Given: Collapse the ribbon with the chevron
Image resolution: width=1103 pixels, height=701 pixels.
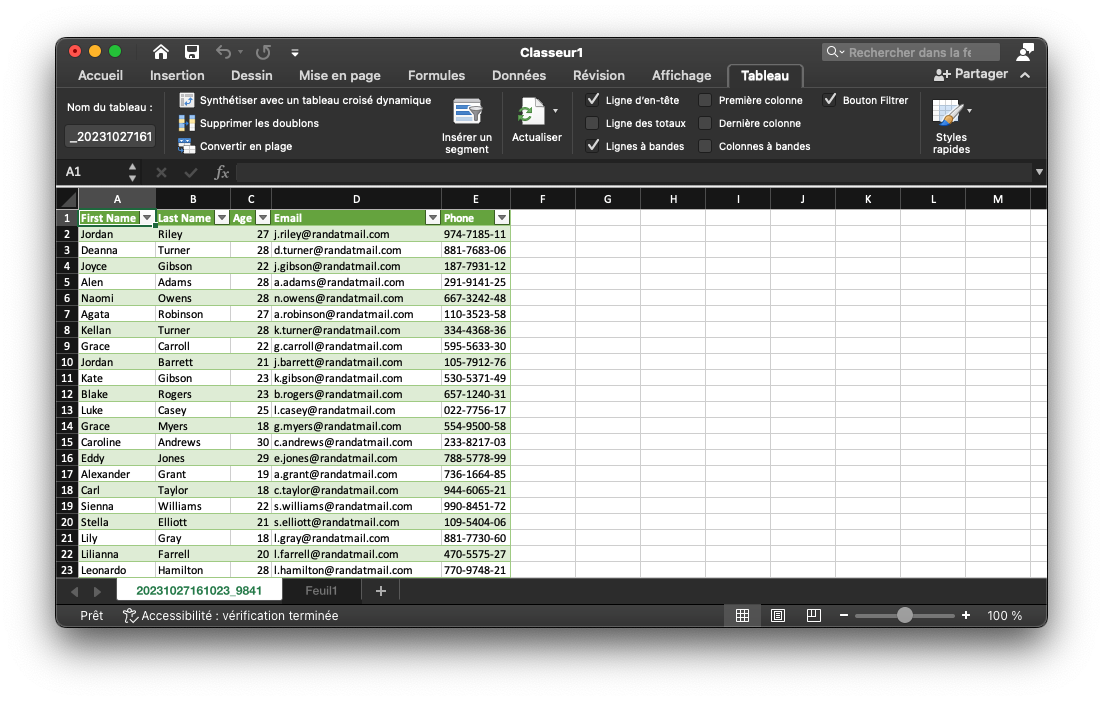Looking at the screenshot, I should [1025, 75].
